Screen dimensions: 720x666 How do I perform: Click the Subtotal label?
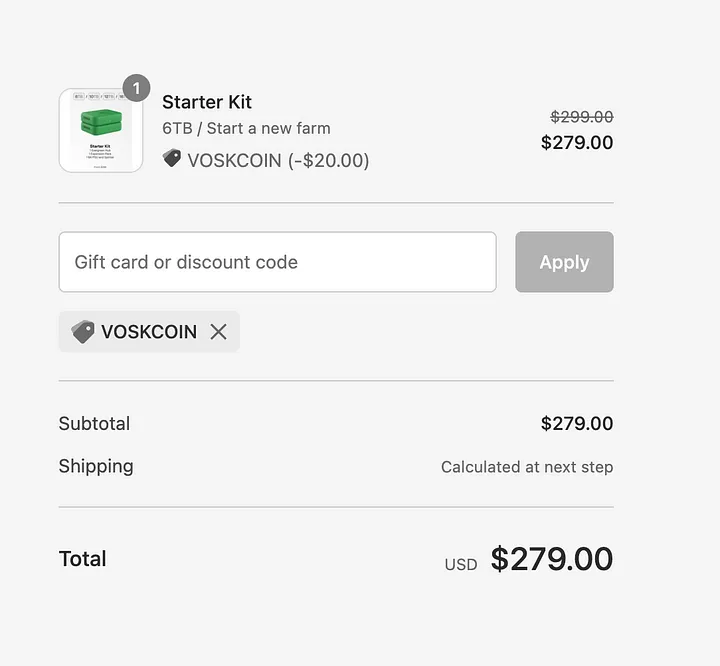pyautogui.click(x=94, y=423)
